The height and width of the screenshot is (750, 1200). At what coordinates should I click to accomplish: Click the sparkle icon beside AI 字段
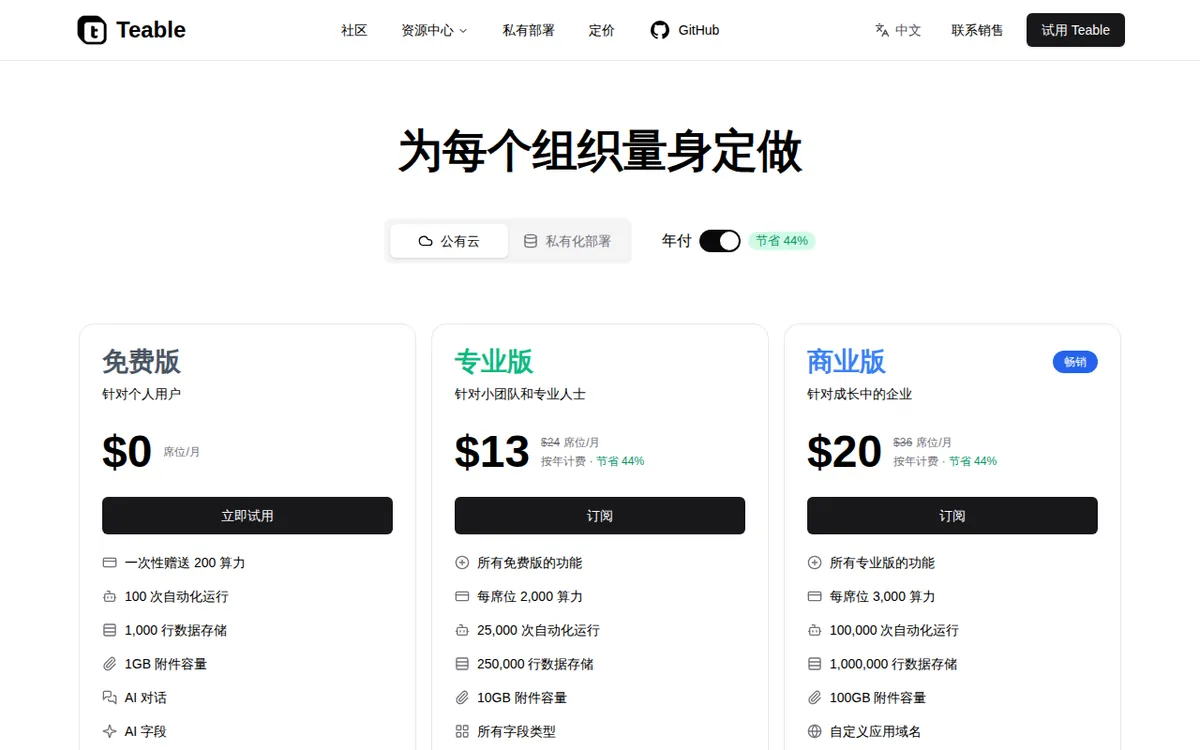110,731
